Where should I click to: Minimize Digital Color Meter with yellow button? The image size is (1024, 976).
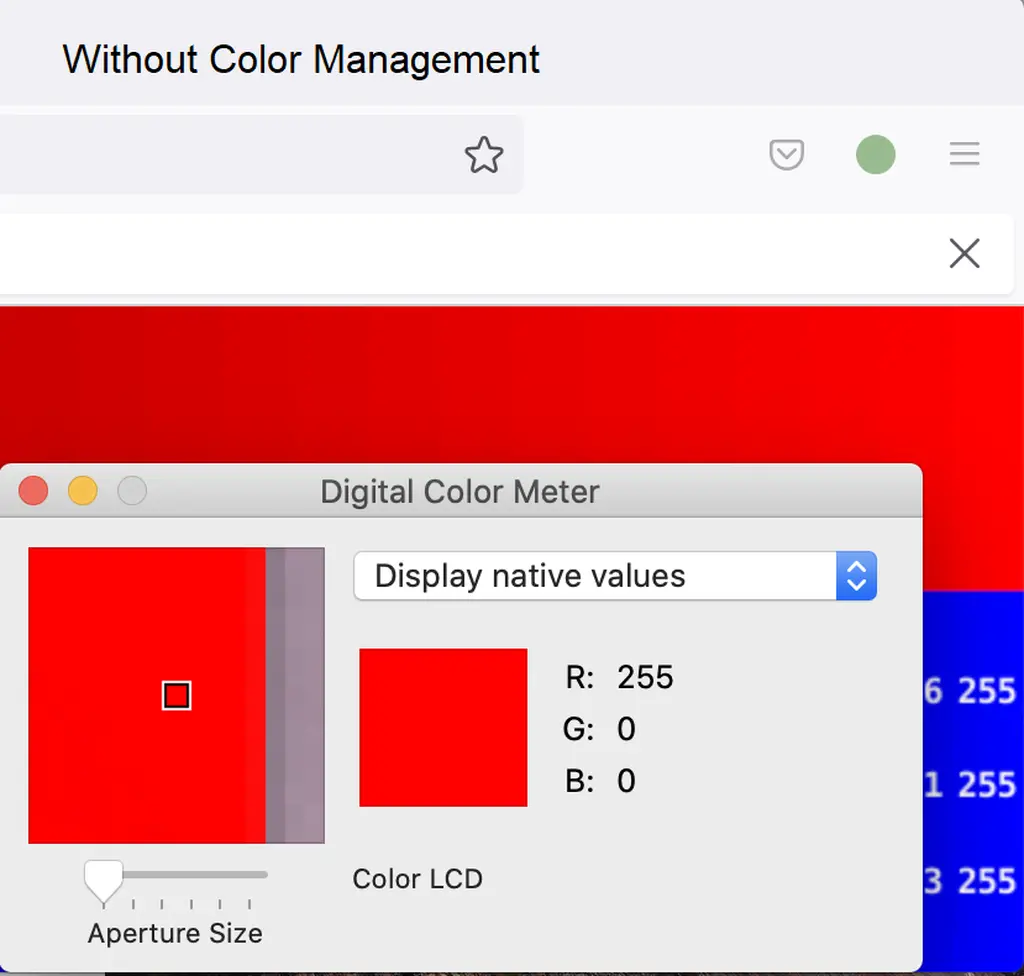click(x=83, y=491)
